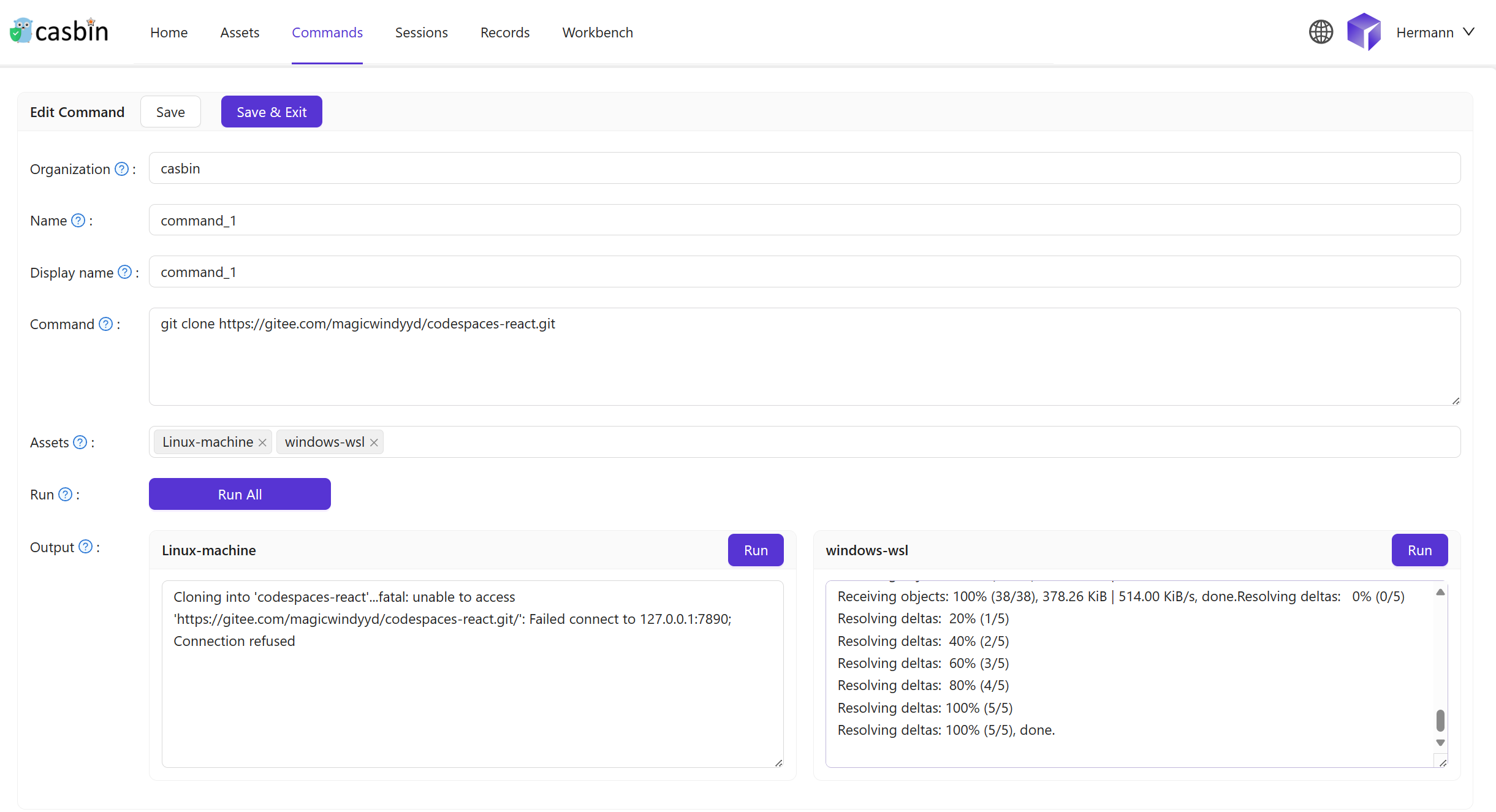
Task: Click the help icon beside Display name
Action: tap(125, 272)
